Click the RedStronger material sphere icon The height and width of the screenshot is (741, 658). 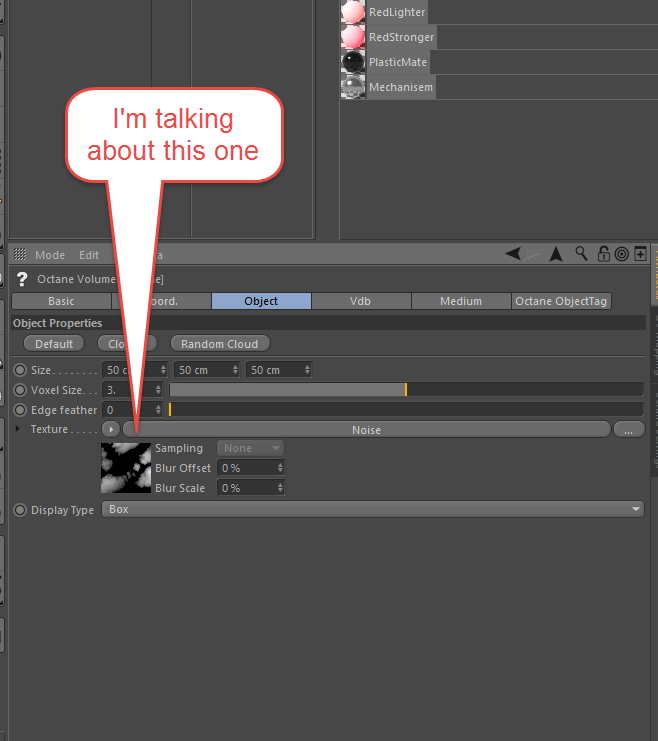pos(353,37)
